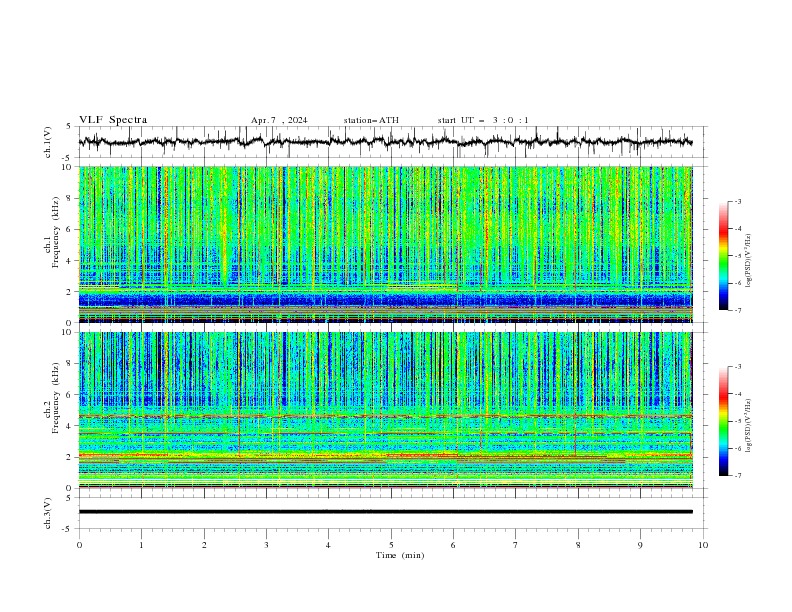Viewport: 792px width, 612px height.
Task: Click the time axis tick label "7"
Action: (x=516, y=545)
